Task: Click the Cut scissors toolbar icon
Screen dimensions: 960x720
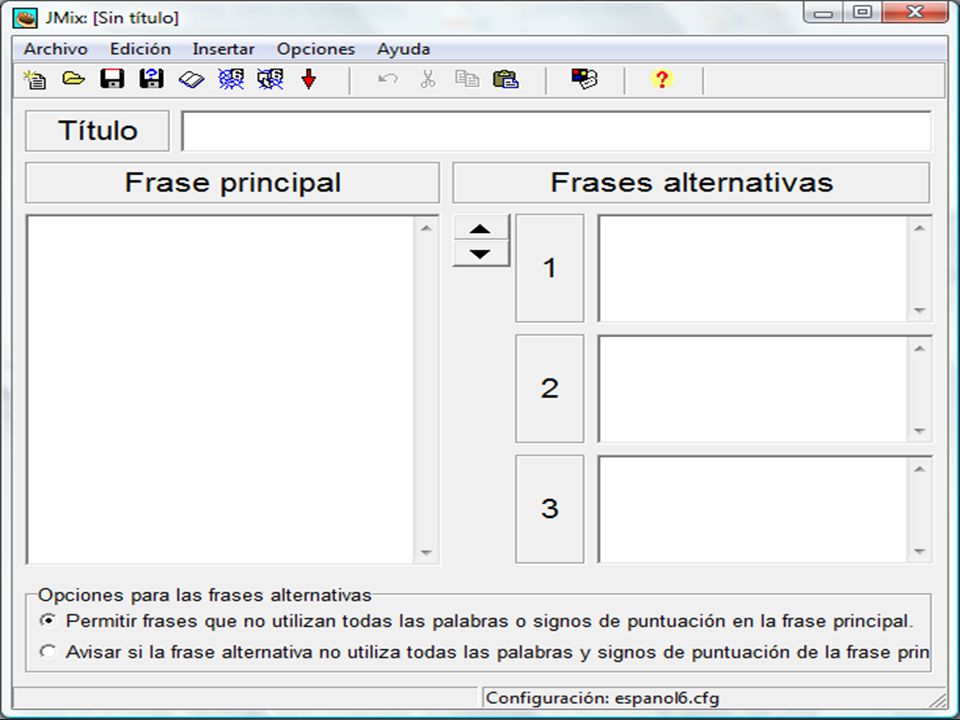Action: 428,79
